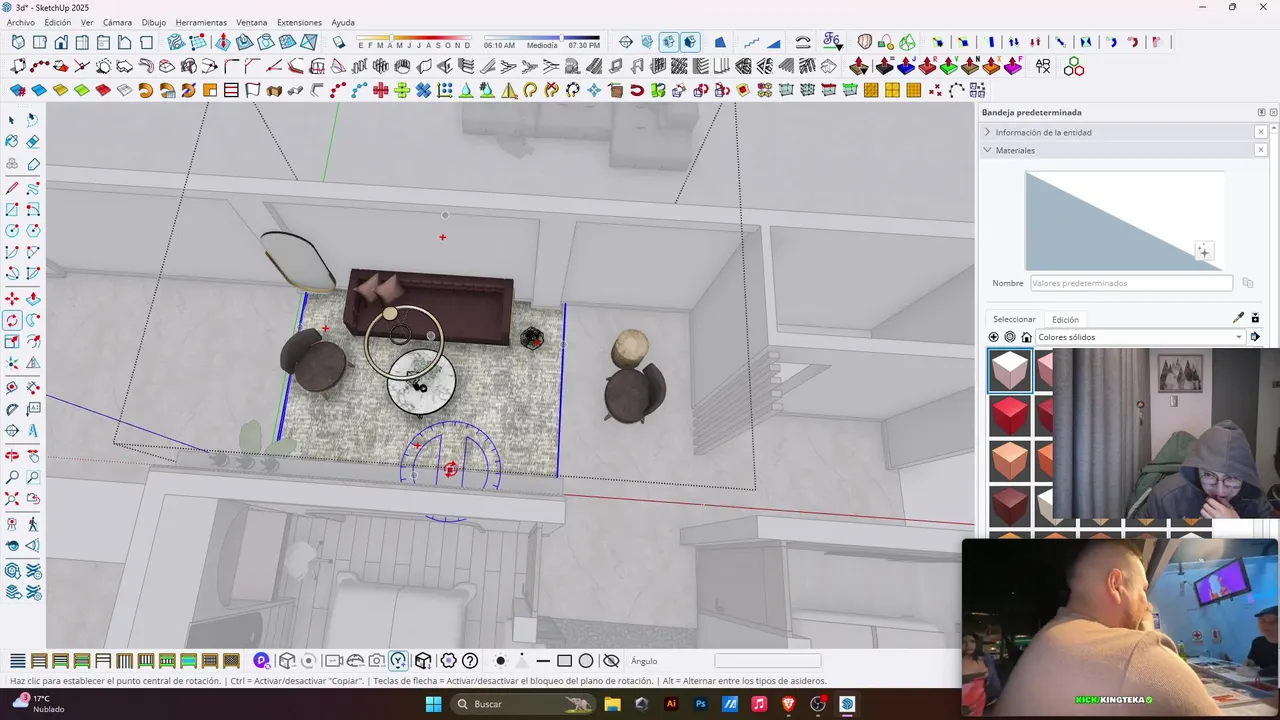Pick the Offset tool
1280x720 pixels.
point(33,342)
